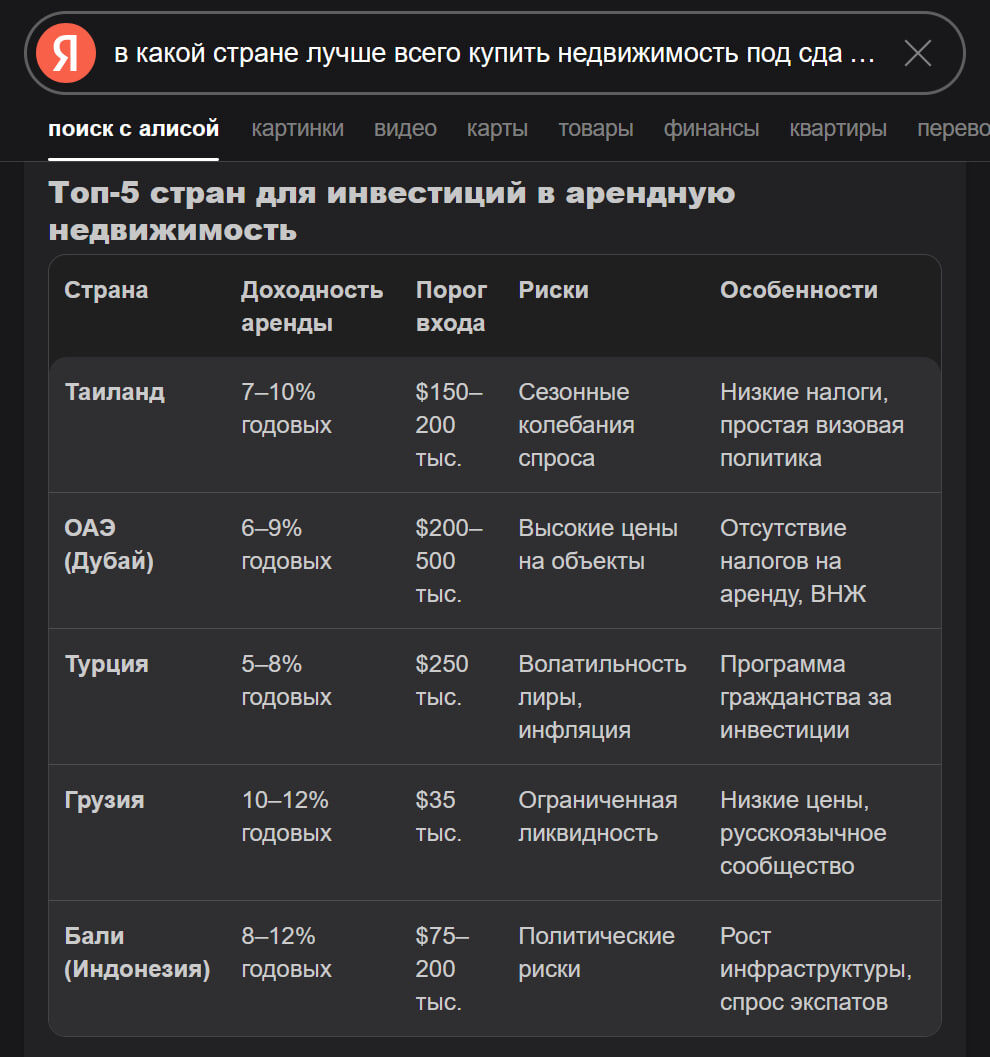Open the 'товары' tab
Viewport: 990px width, 1057px height.
tap(596, 128)
